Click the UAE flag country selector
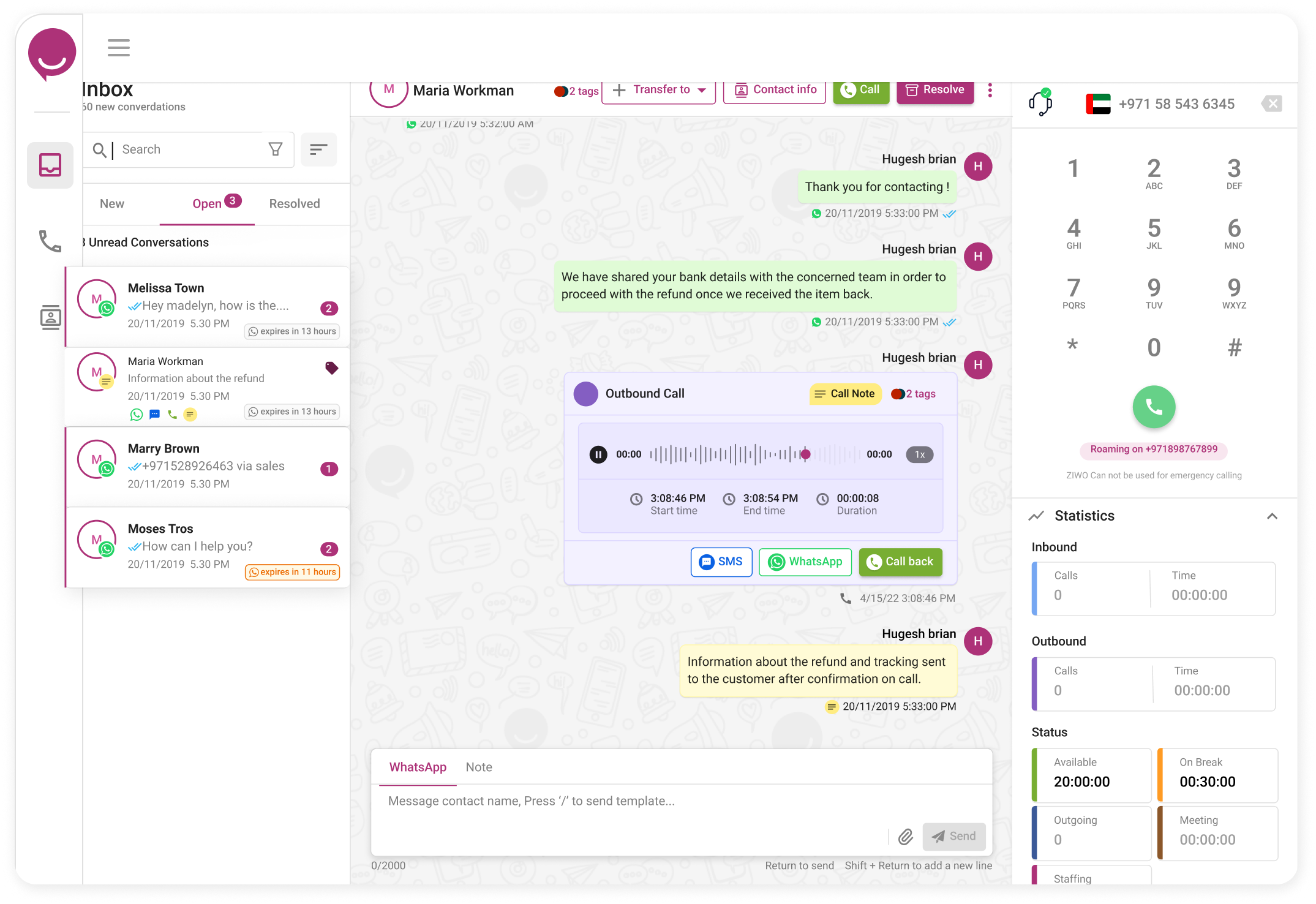Image resolution: width=1316 pixels, height=904 pixels. (1098, 104)
